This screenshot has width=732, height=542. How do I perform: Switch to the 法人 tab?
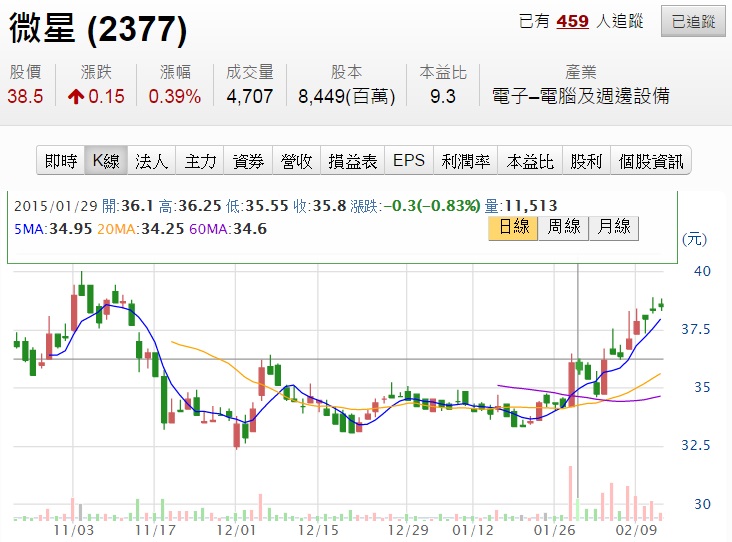tap(151, 161)
